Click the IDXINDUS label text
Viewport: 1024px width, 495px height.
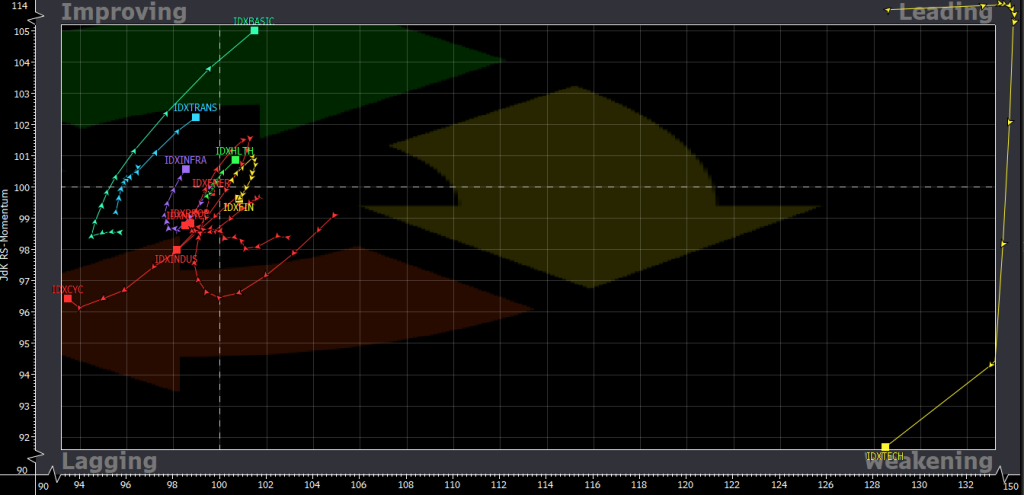[176, 259]
